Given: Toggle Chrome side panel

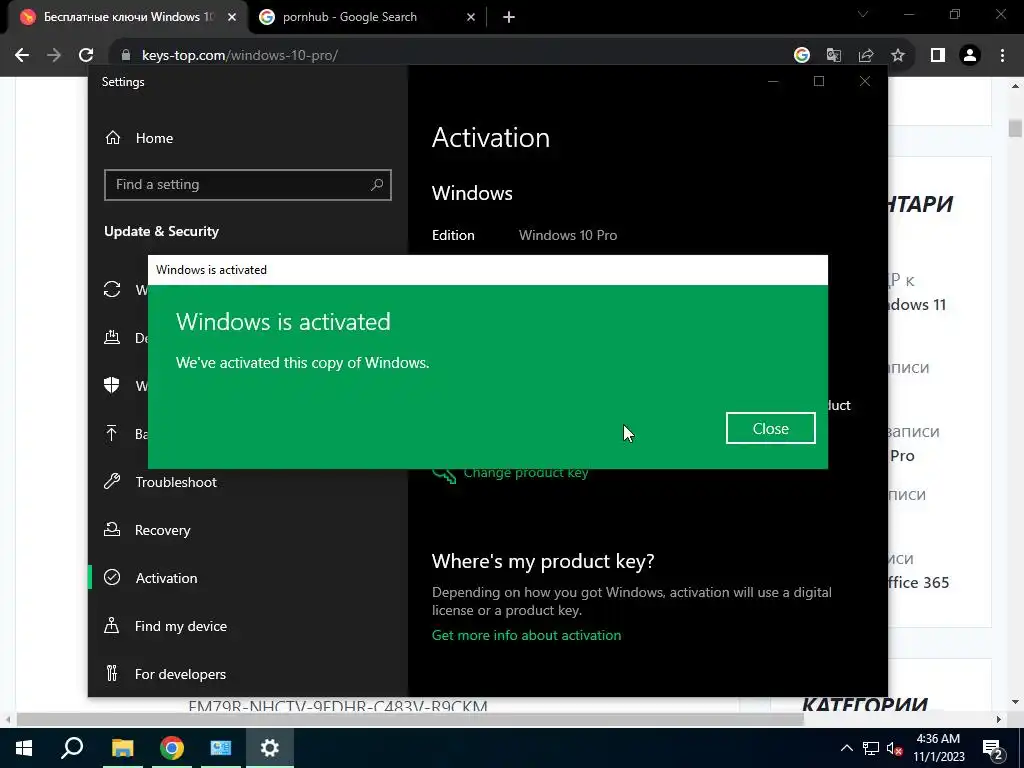Looking at the screenshot, I should (938, 56).
